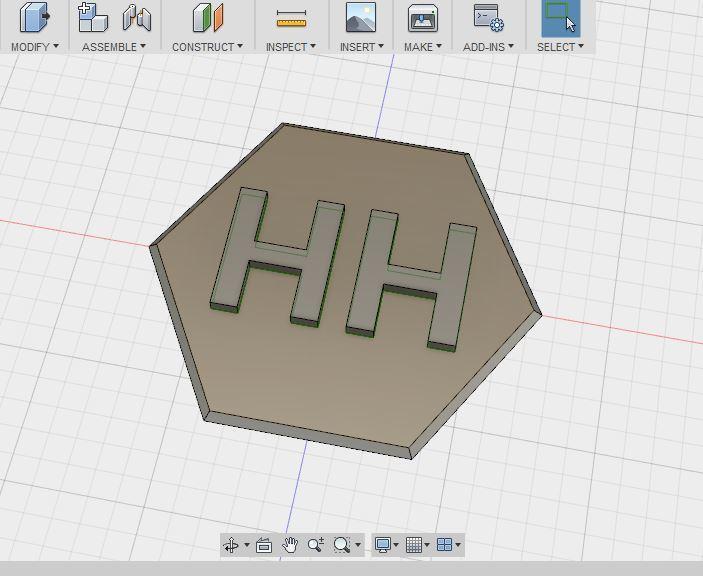Click the Look At tool icon

264,545
